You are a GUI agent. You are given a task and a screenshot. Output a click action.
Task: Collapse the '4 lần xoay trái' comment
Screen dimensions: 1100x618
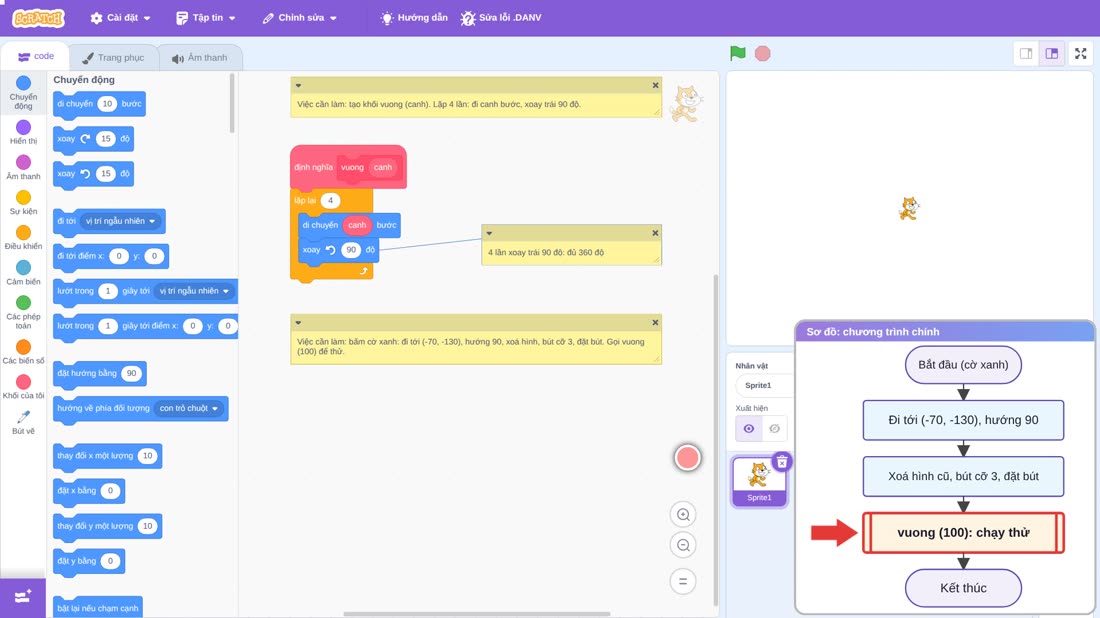489,233
